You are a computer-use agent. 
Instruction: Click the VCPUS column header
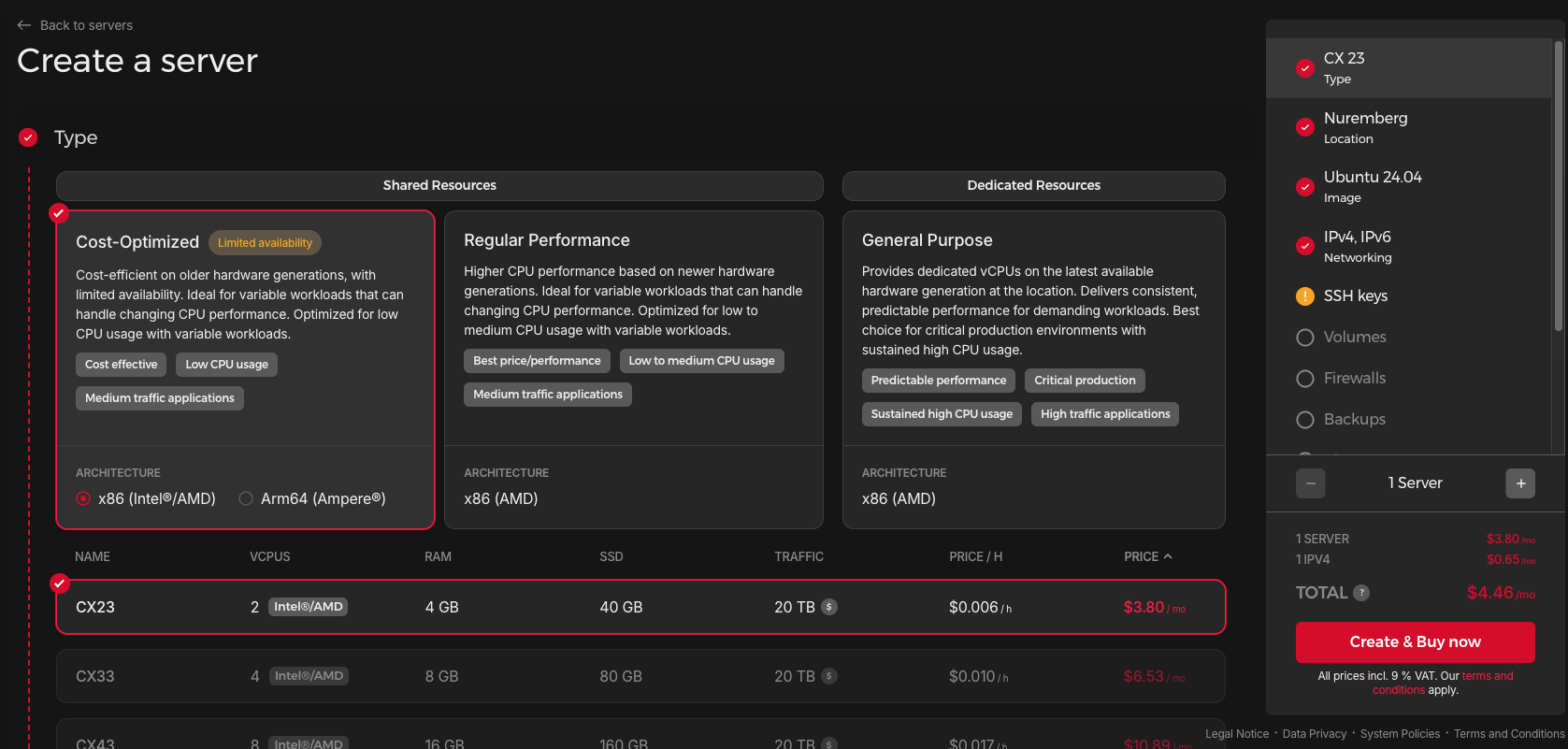[269, 556]
